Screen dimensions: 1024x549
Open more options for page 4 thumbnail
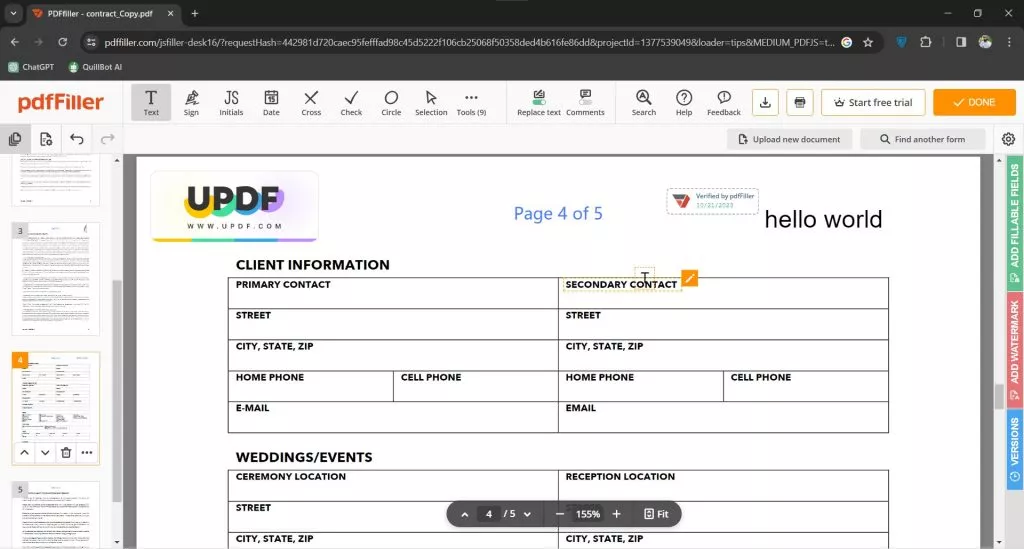coord(87,452)
